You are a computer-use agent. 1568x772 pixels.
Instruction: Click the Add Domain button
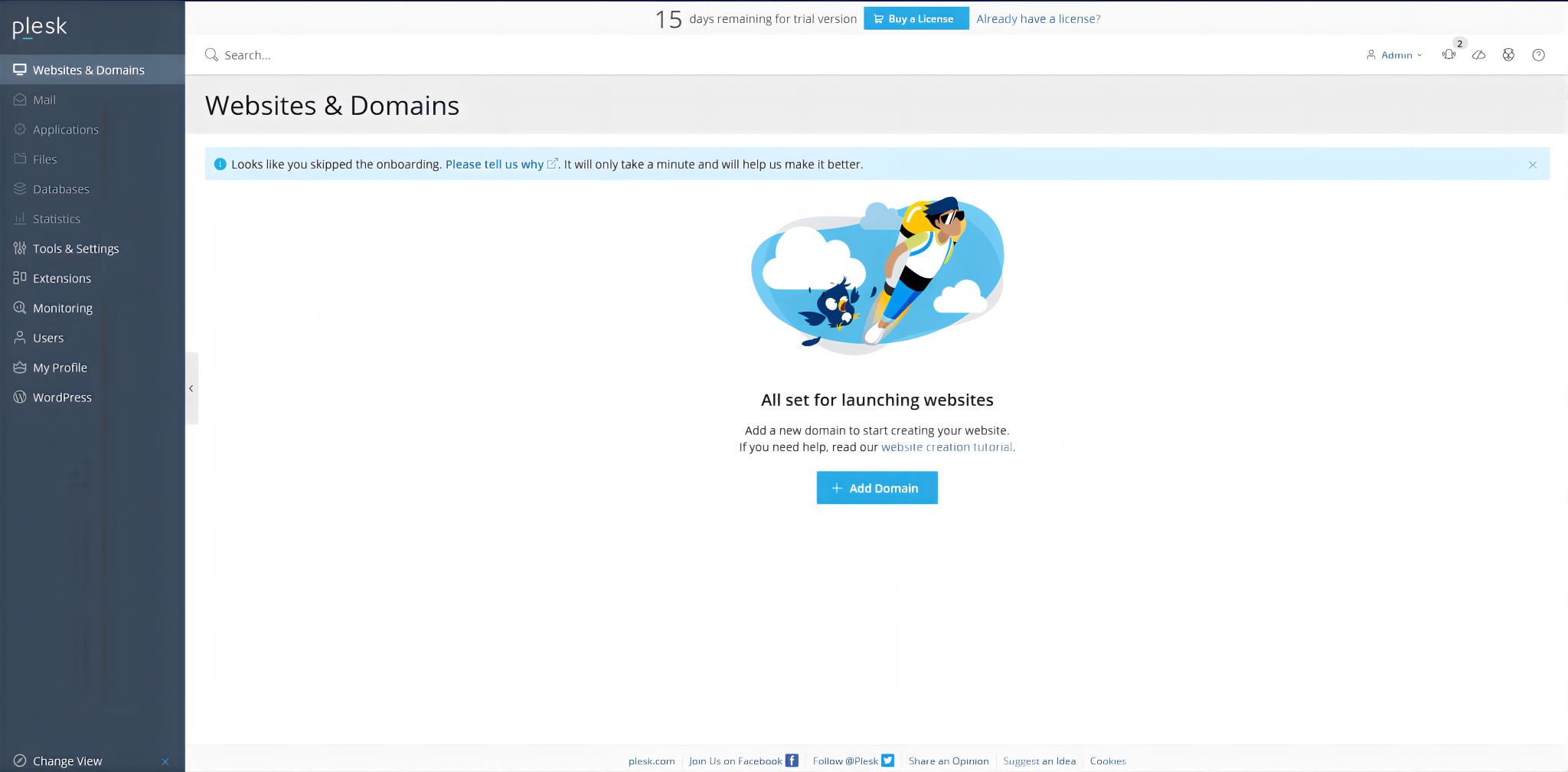coord(877,488)
